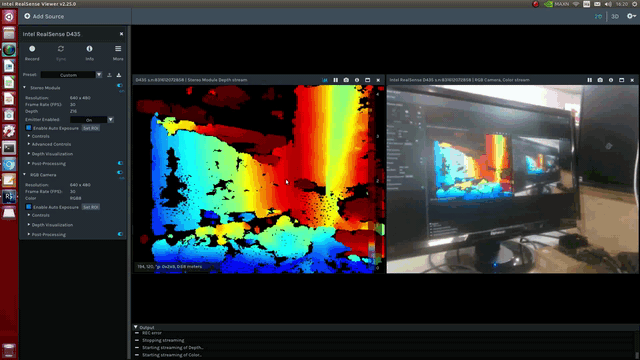
Task: Open the volume indicator in top bar
Action: click(608, 4)
